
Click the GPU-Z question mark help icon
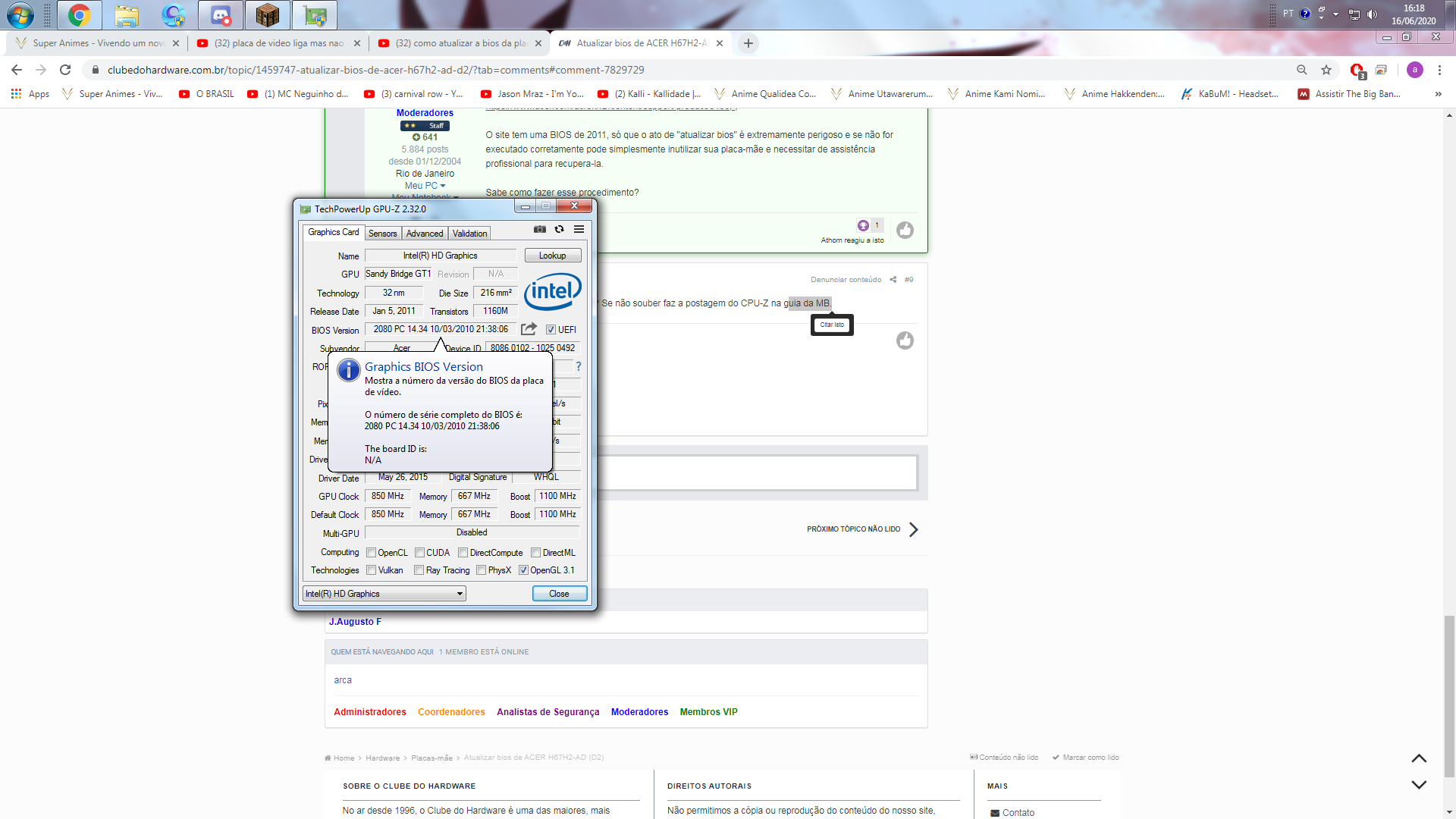coord(579,367)
